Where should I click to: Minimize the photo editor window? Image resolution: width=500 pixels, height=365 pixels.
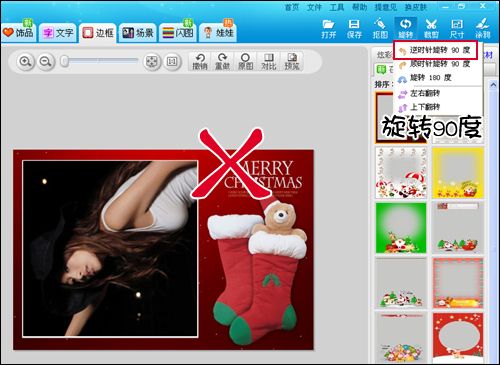445,6
